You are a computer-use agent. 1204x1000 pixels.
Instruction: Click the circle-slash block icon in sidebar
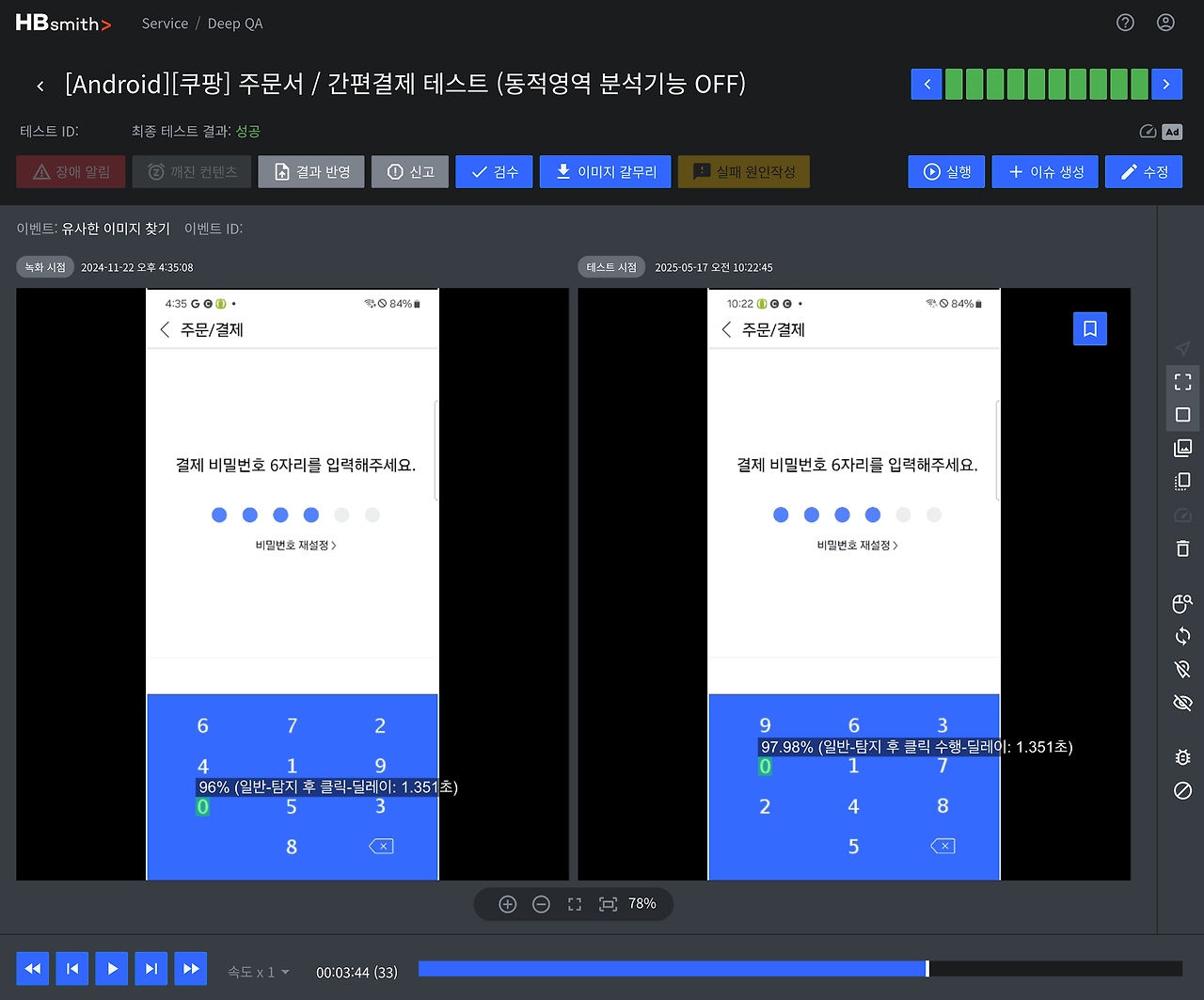coord(1183,790)
